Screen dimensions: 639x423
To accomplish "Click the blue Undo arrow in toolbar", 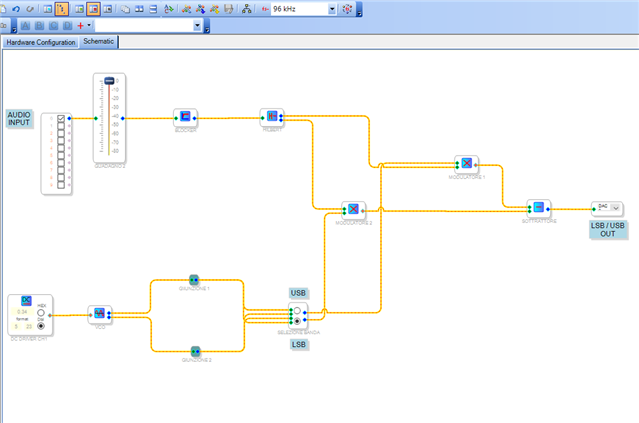I will tap(16, 9).
